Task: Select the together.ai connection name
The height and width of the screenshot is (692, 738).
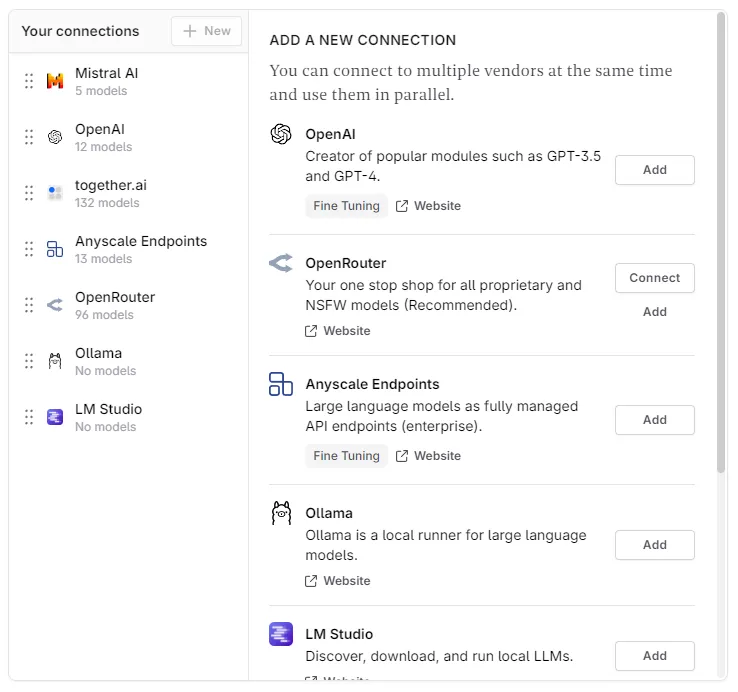Action: pos(111,185)
